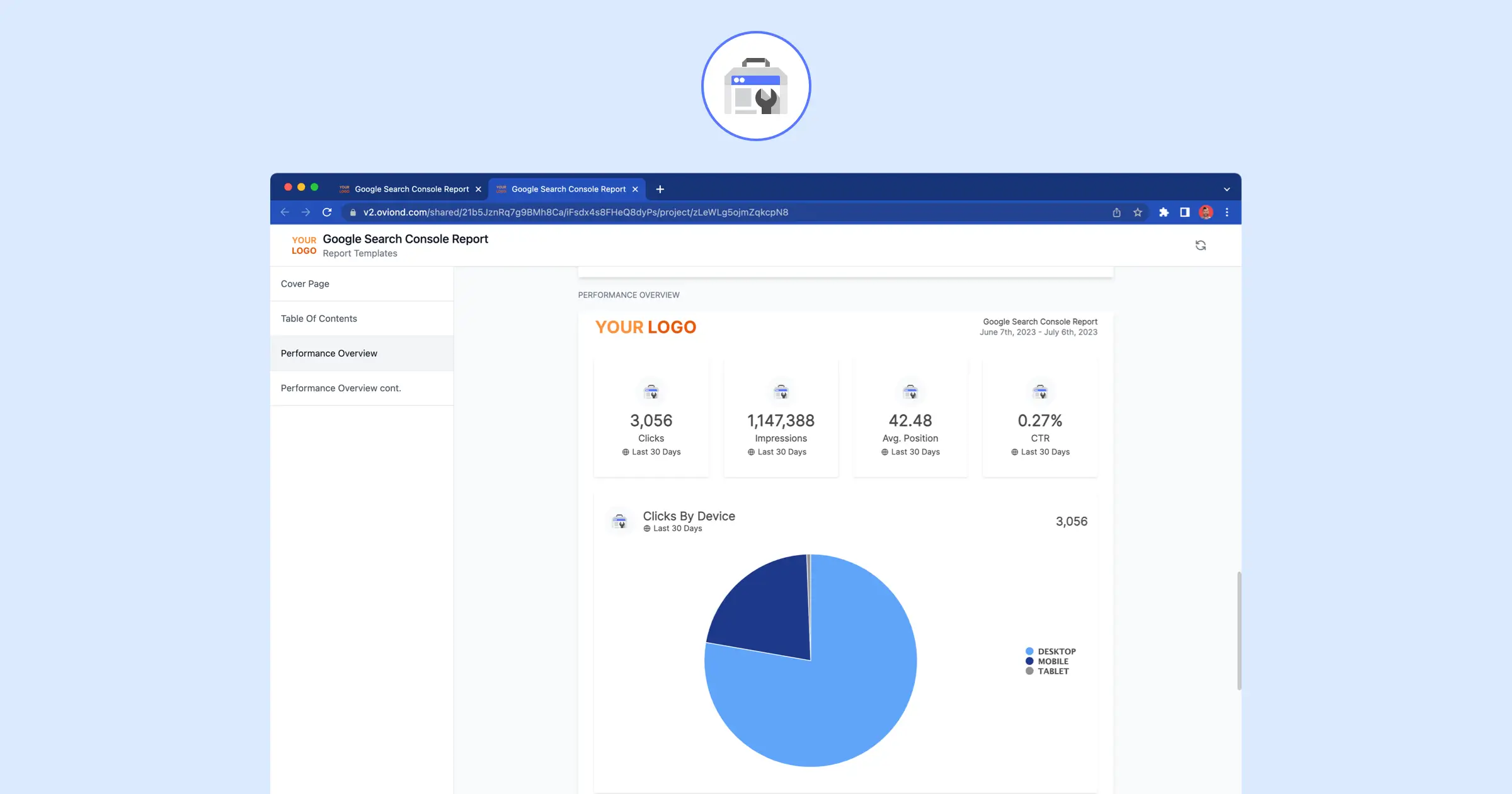Screen dimensions: 1512x794
Task: Click the Google Search Console Report title
Action: tap(405, 239)
